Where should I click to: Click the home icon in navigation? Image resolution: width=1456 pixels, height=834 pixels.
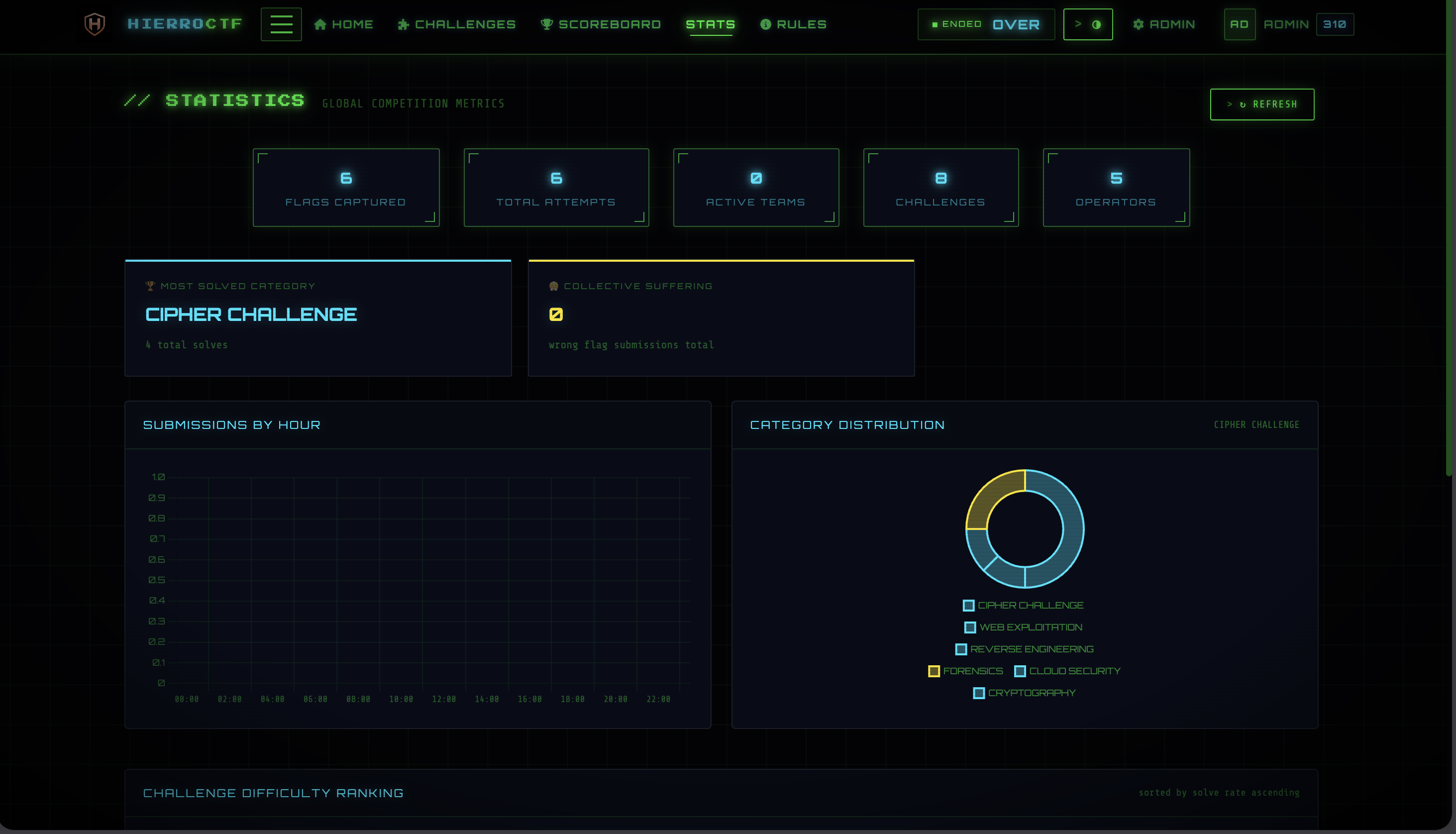[x=320, y=24]
